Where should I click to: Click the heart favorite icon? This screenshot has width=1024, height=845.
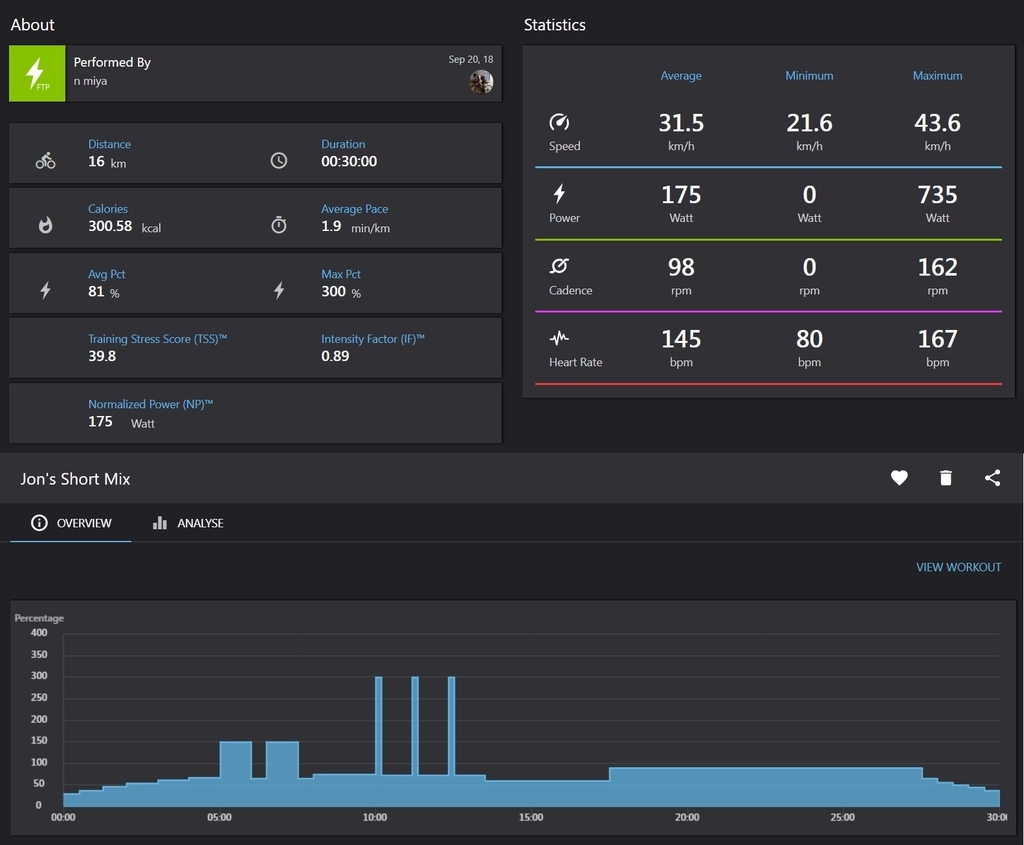tap(899, 478)
